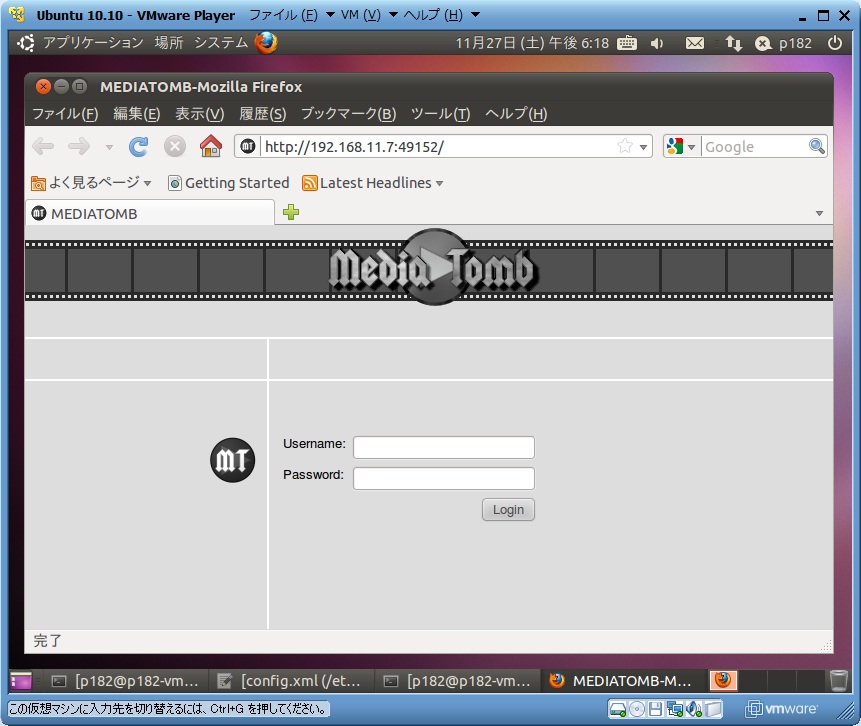Bookmark this page with the star icon

tap(624, 146)
